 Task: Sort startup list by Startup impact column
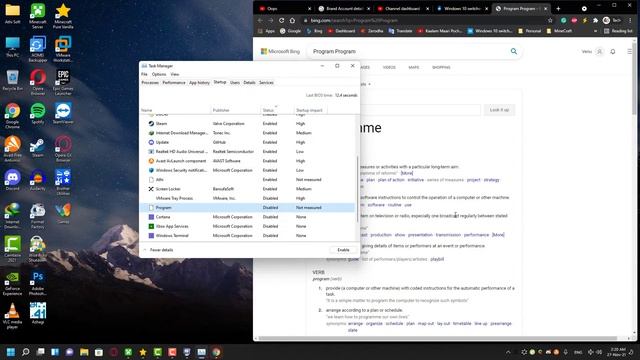pos(310,110)
